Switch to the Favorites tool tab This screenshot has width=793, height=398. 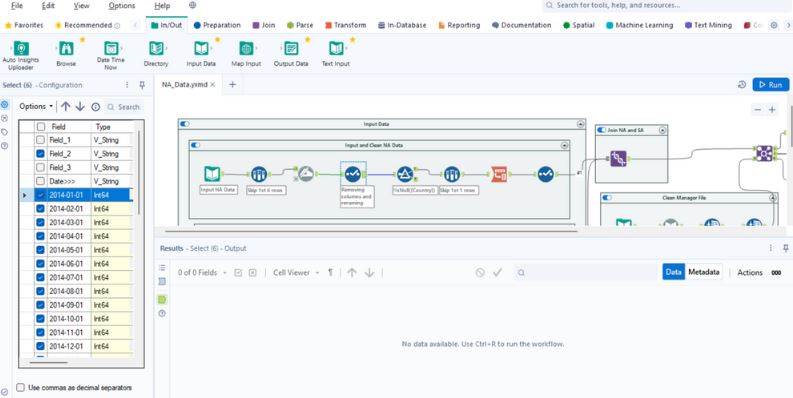tap(24, 25)
